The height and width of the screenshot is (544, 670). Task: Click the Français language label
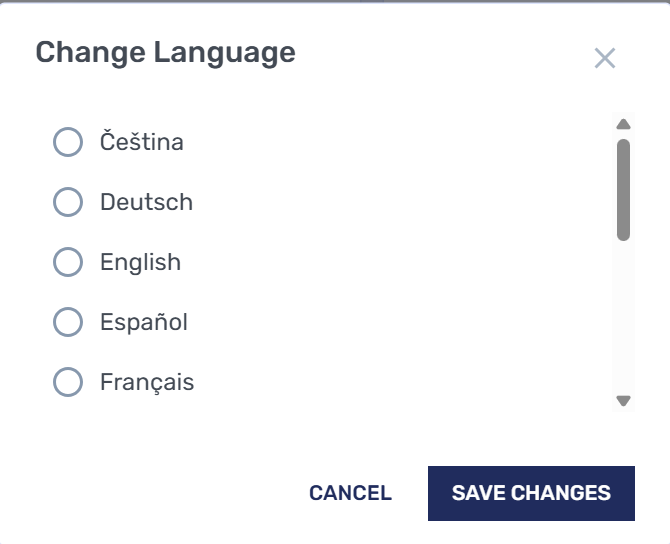(x=147, y=382)
